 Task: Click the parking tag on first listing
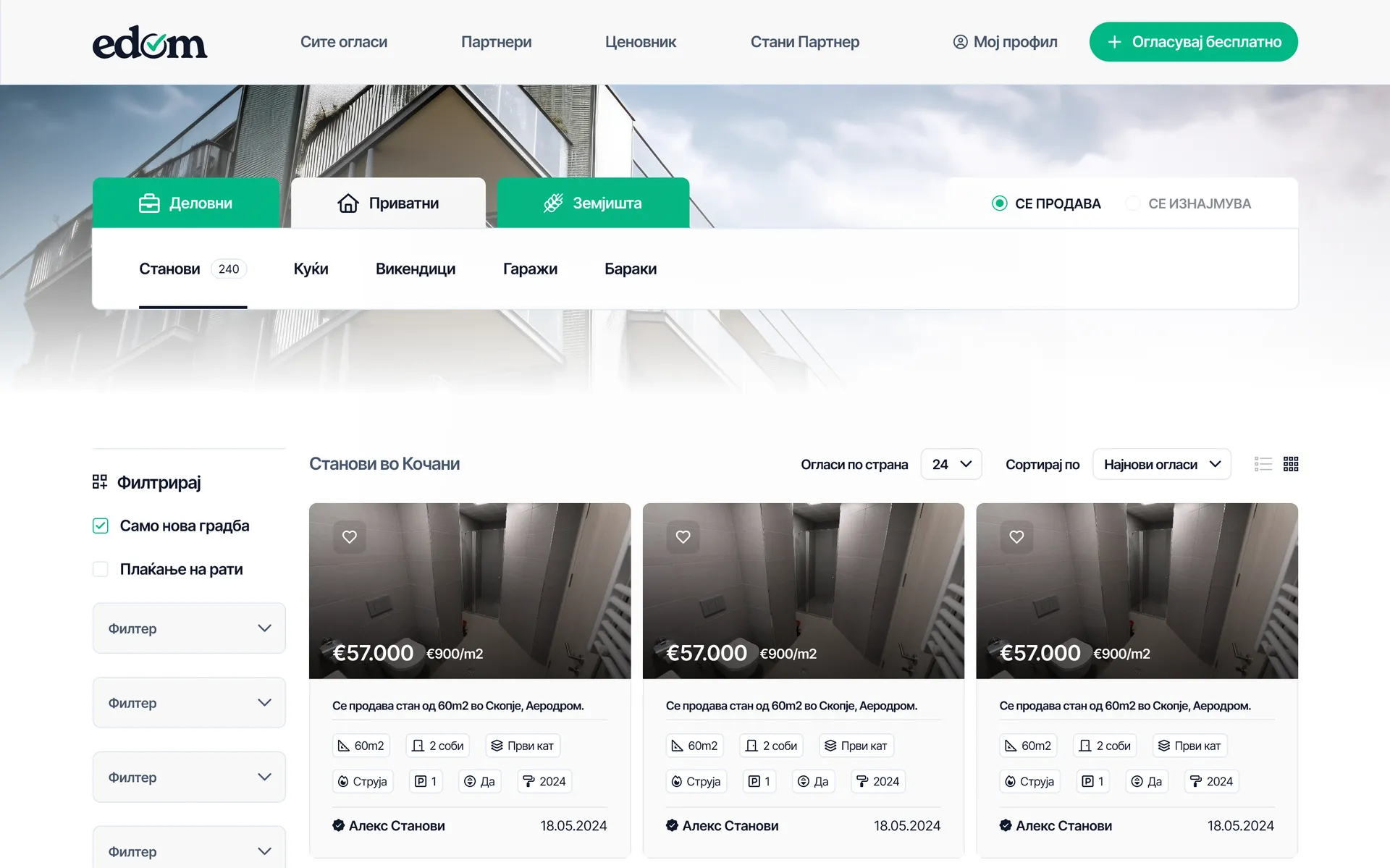coord(426,781)
